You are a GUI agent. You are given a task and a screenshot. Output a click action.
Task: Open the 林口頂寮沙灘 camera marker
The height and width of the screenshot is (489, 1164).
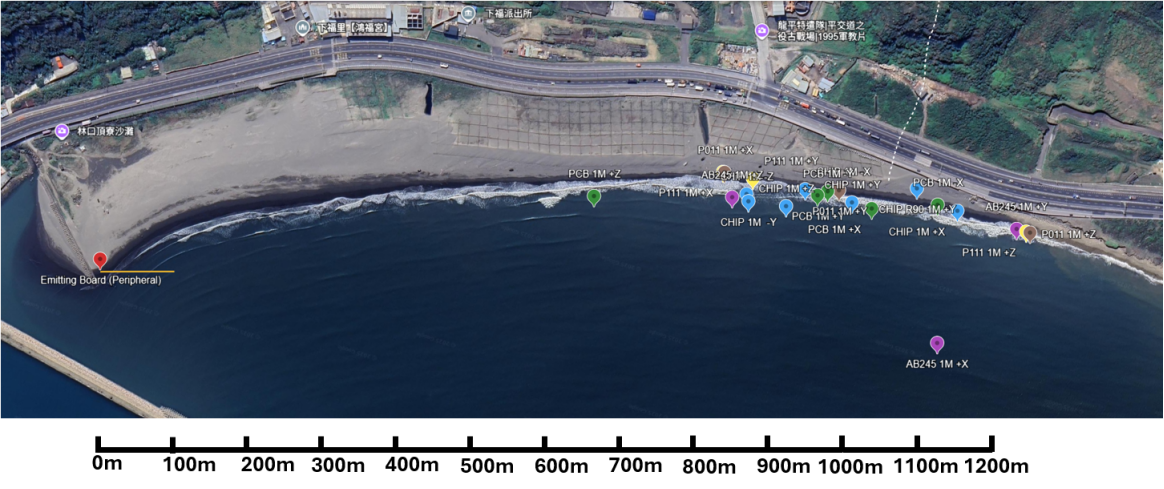coord(62,132)
